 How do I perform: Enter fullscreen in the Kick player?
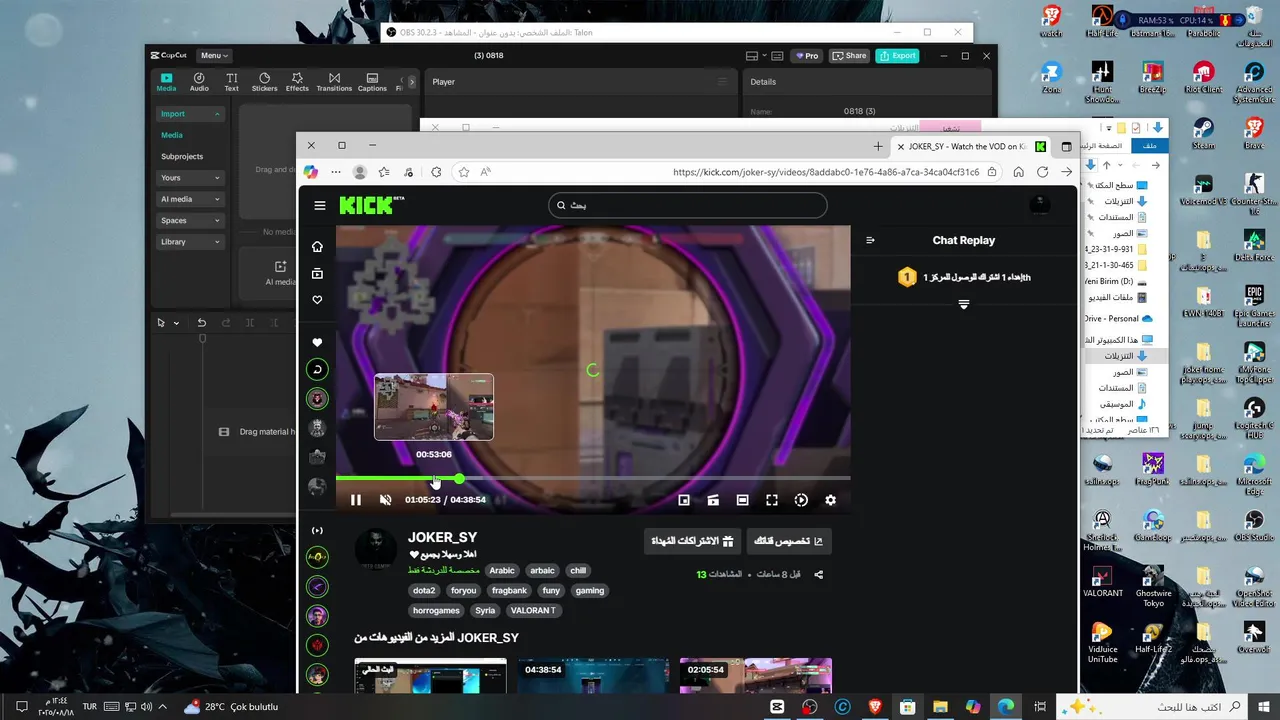coord(772,500)
